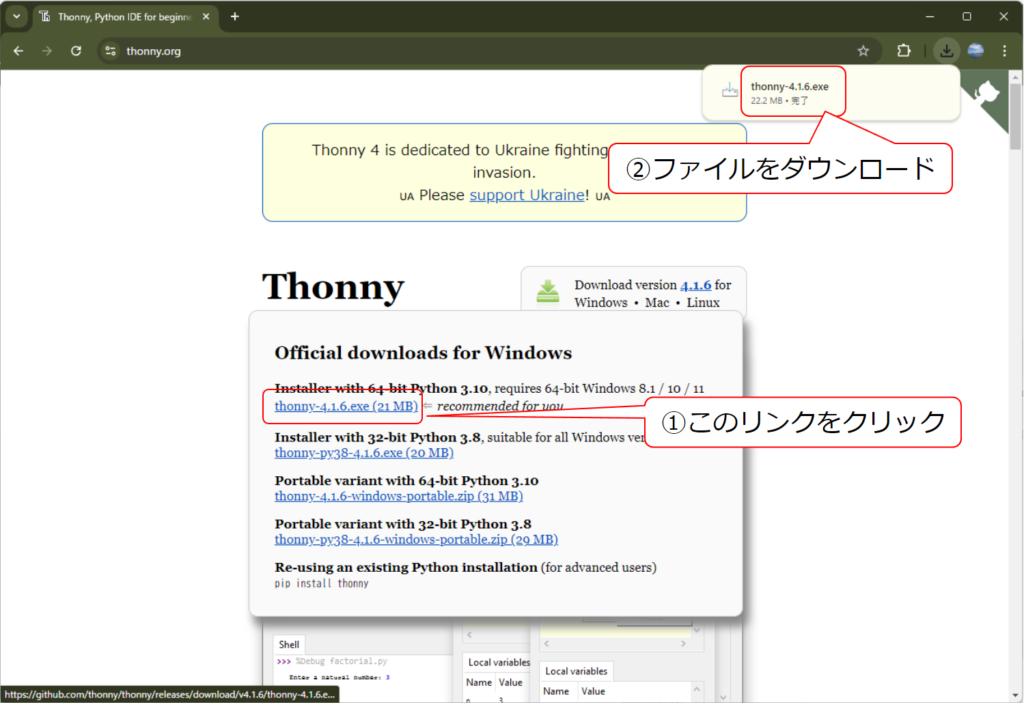Choose Linux in the download box
The image size is (1024, 703).
pos(703,302)
